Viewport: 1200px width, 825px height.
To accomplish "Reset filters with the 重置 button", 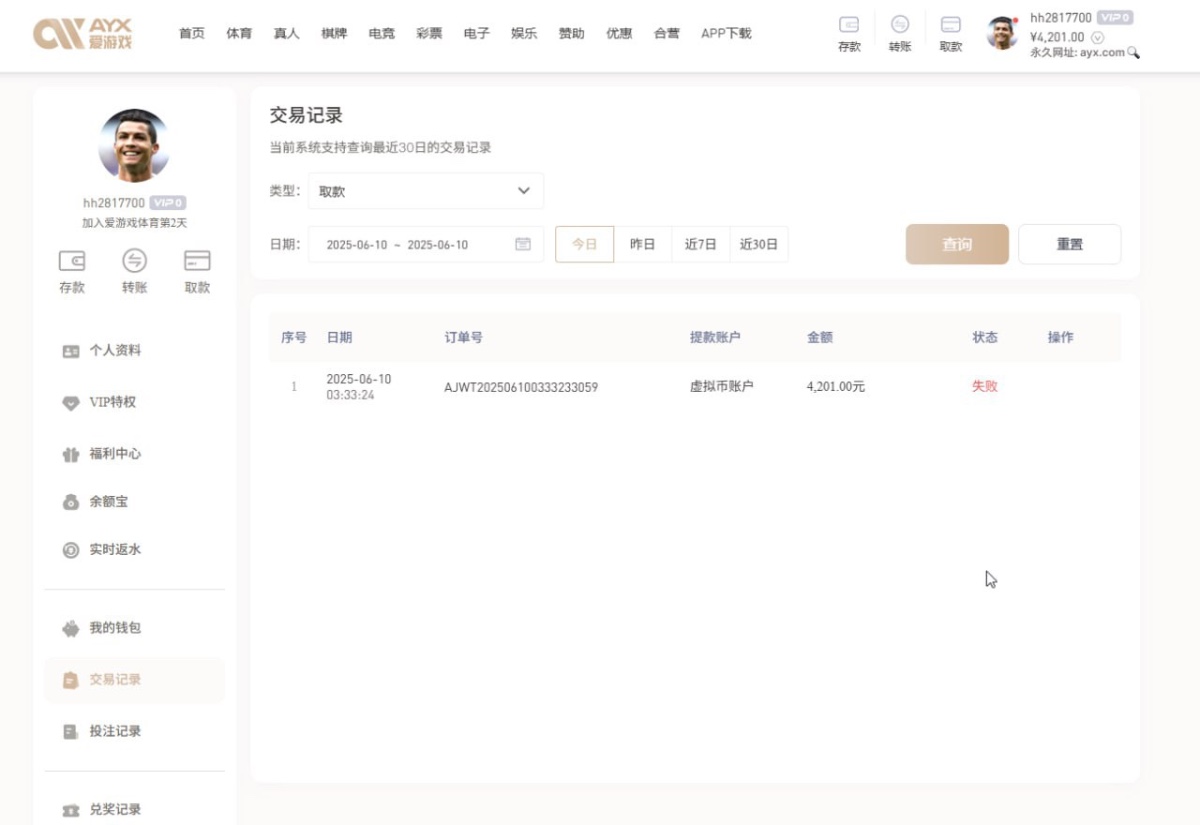I will click(1070, 243).
